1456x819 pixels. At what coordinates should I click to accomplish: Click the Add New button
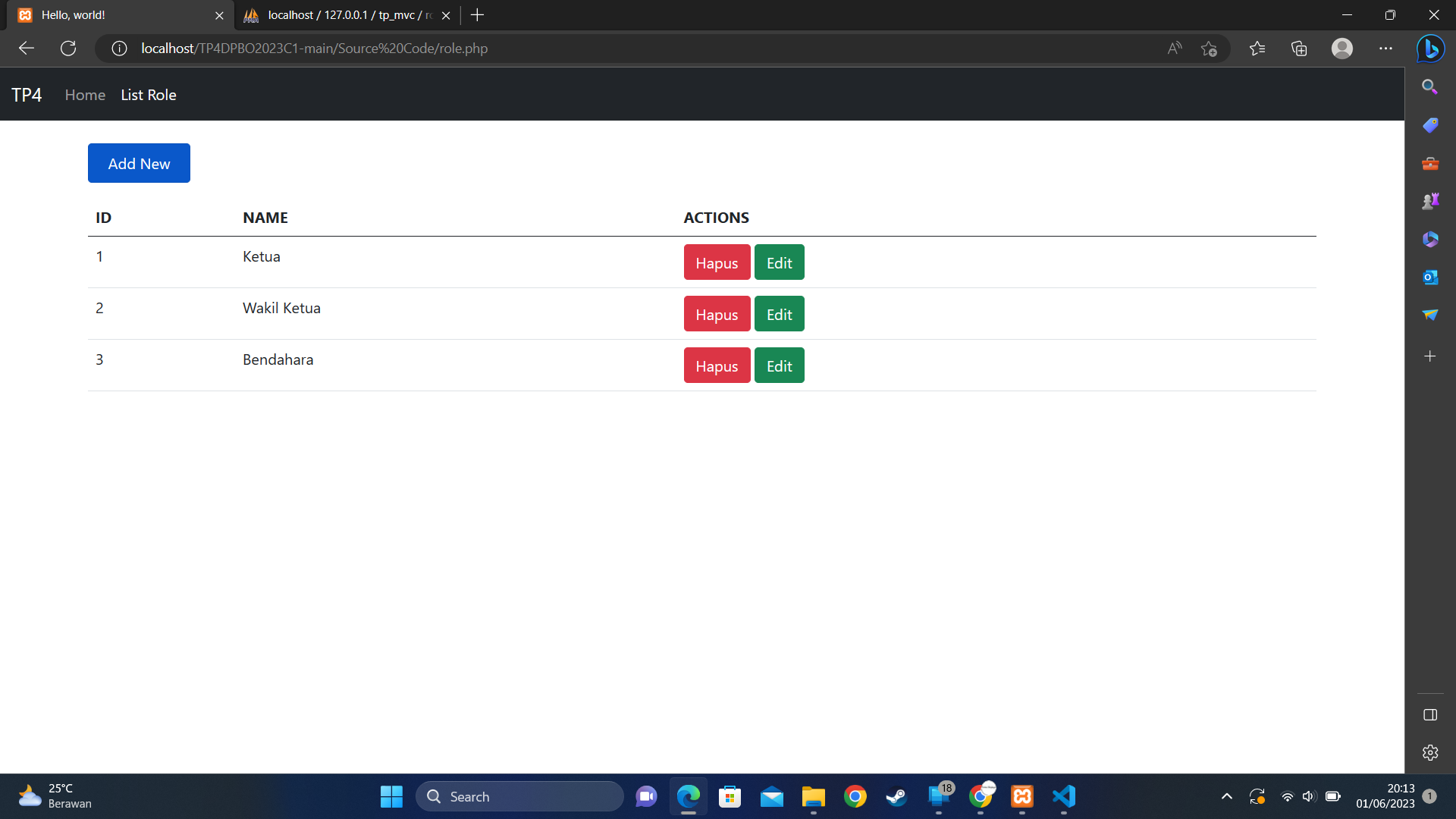pos(139,163)
